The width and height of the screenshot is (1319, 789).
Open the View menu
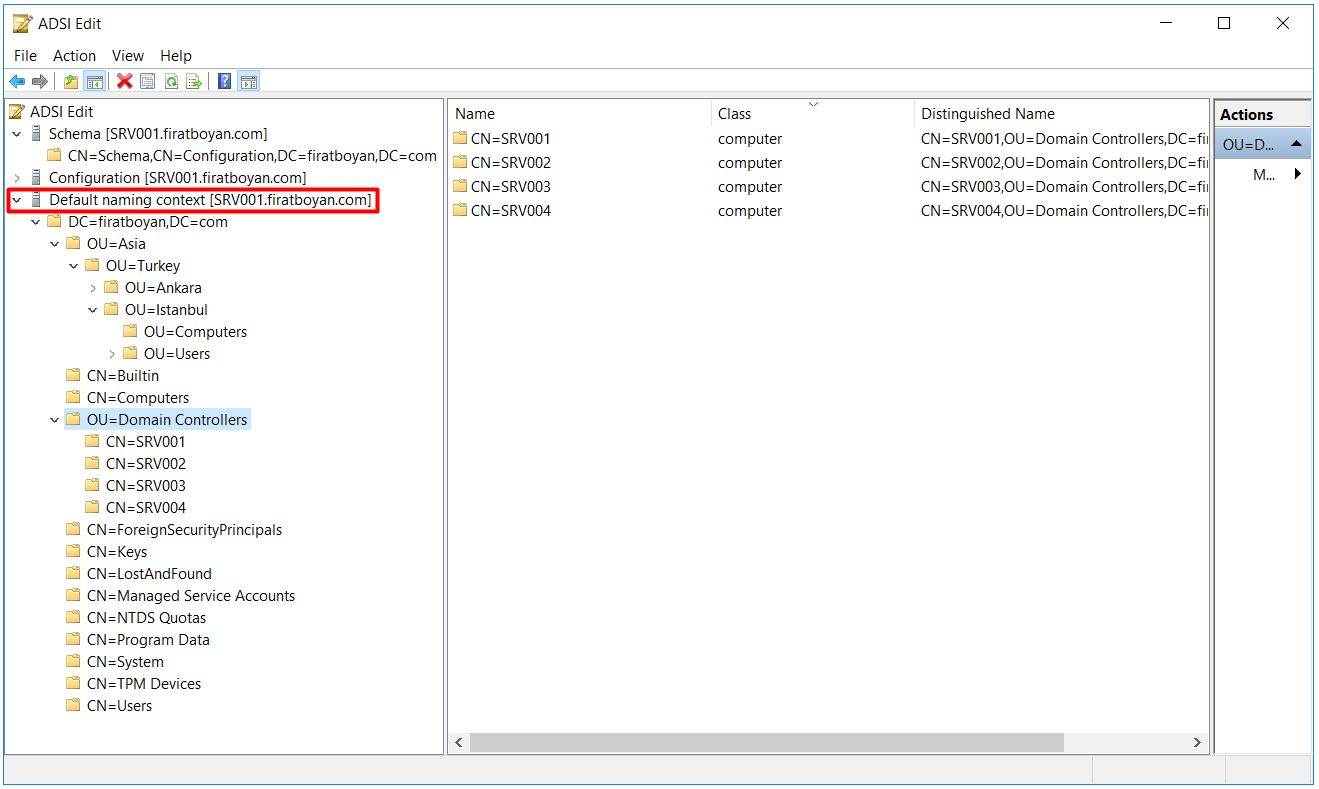coord(128,56)
